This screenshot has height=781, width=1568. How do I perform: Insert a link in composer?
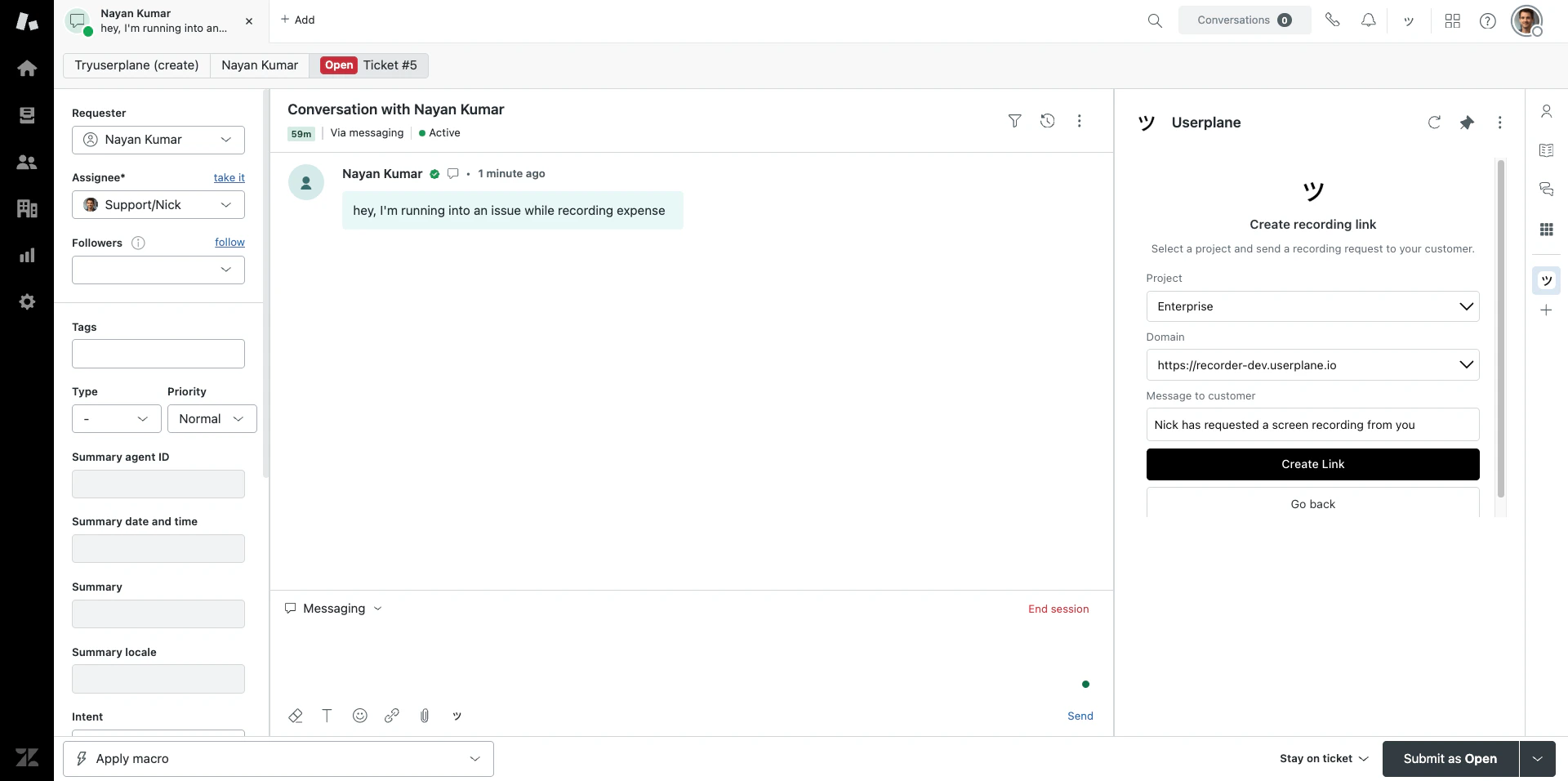tap(392, 716)
